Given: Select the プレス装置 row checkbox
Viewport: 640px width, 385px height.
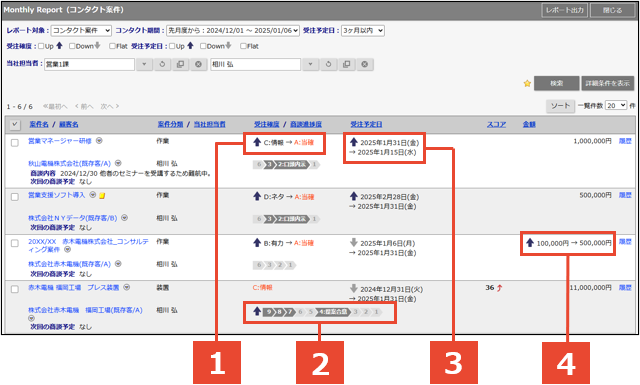Looking at the screenshot, I should pos(15,289).
